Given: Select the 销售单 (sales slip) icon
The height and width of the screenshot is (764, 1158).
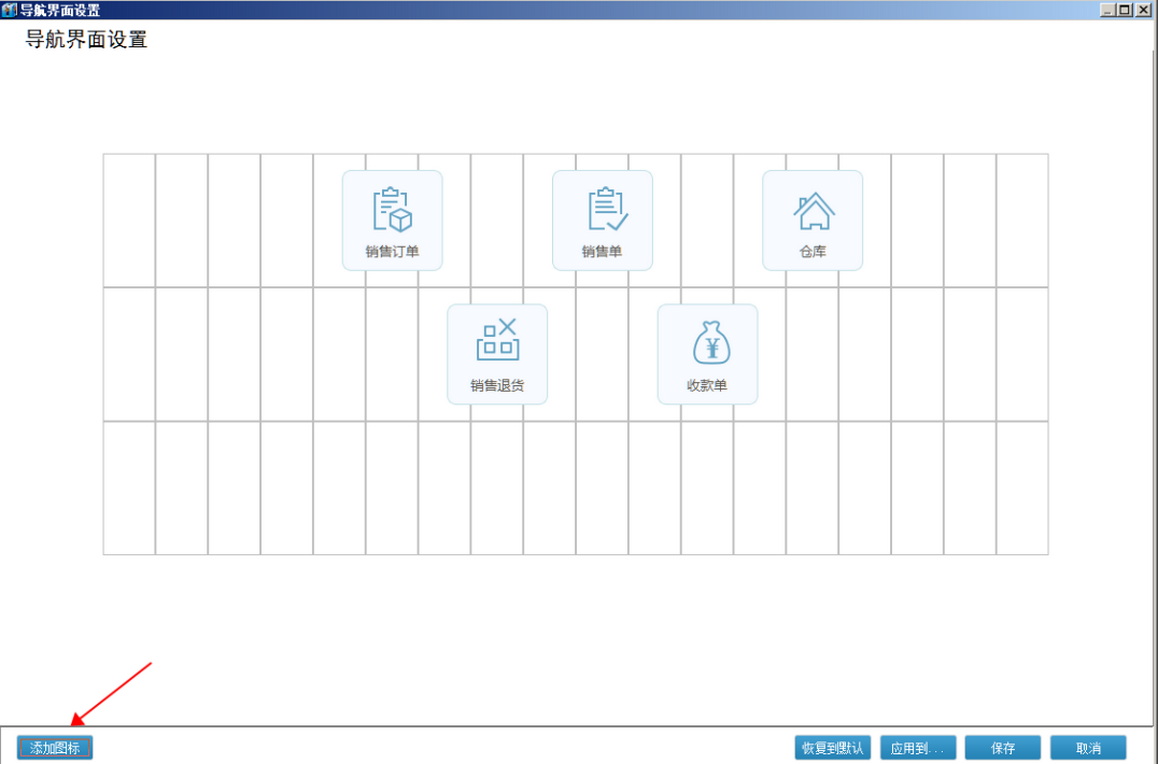Looking at the screenshot, I should click(x=602, y=220).
